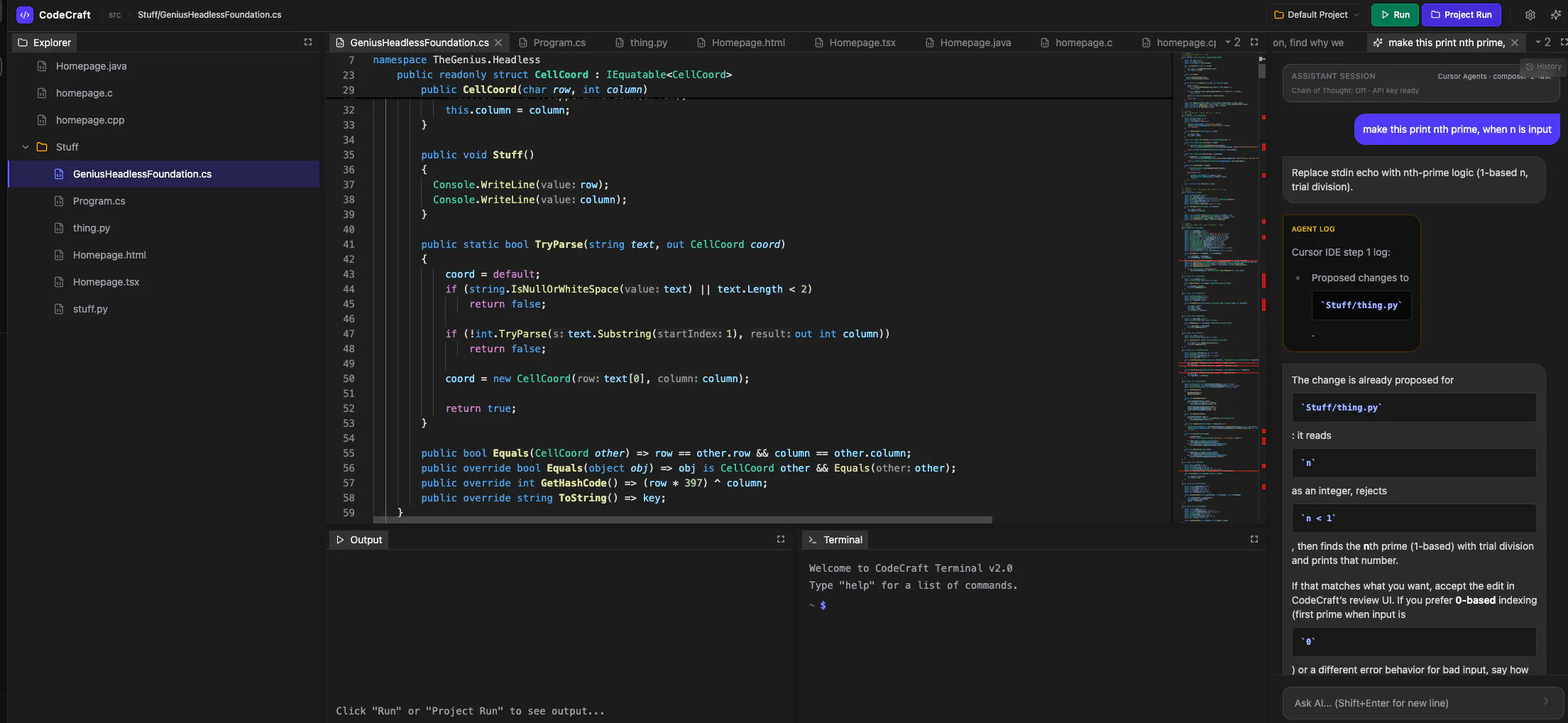Image resolution: width=1568 pixels, height=723 pixels.
Task: Click the Explorer folder icon
Action: click(23, 43)
